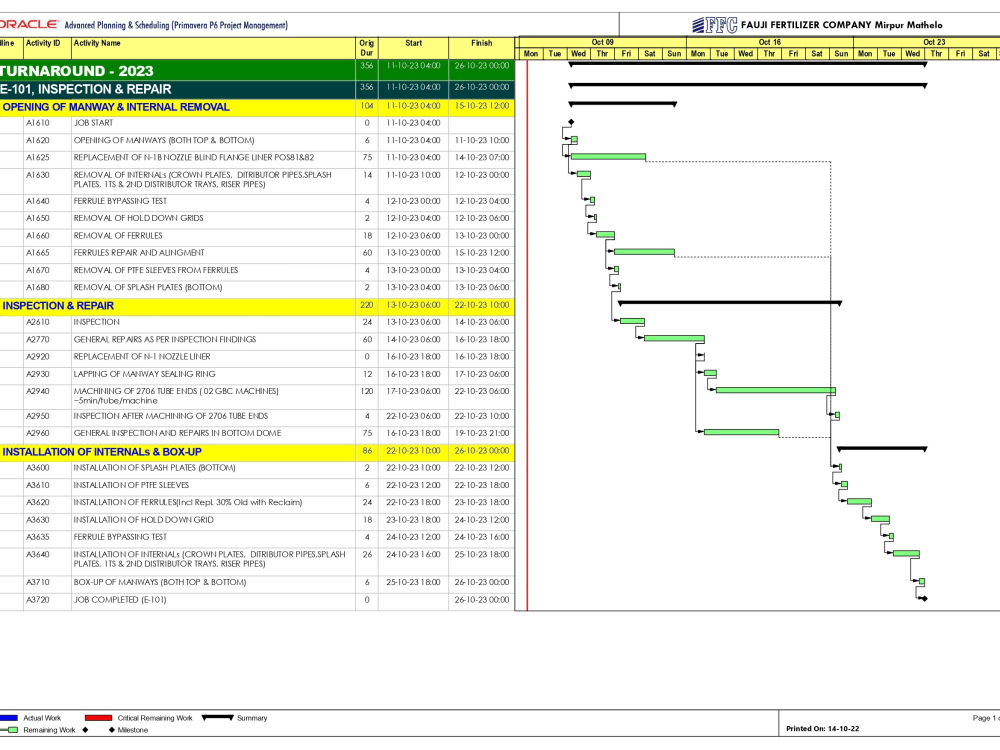Image resolution: width=1000 pixels, height=750 pixels.
Task: Click the Critical Remaining Work legend bar
Action: (100, 718)
